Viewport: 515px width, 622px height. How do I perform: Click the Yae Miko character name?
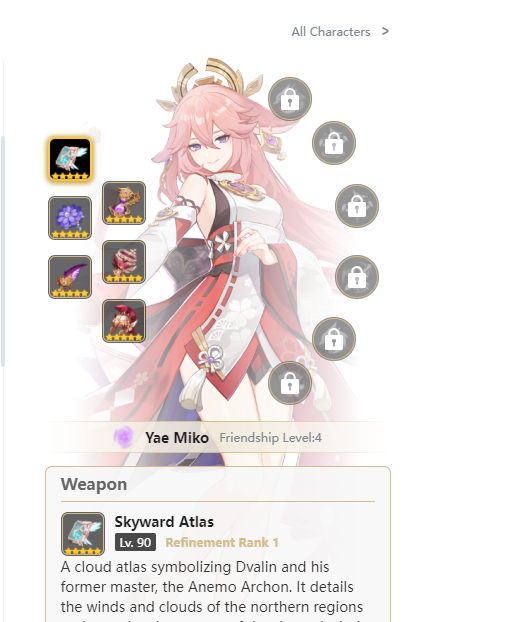pyautogui.click(x=177, y=438)
